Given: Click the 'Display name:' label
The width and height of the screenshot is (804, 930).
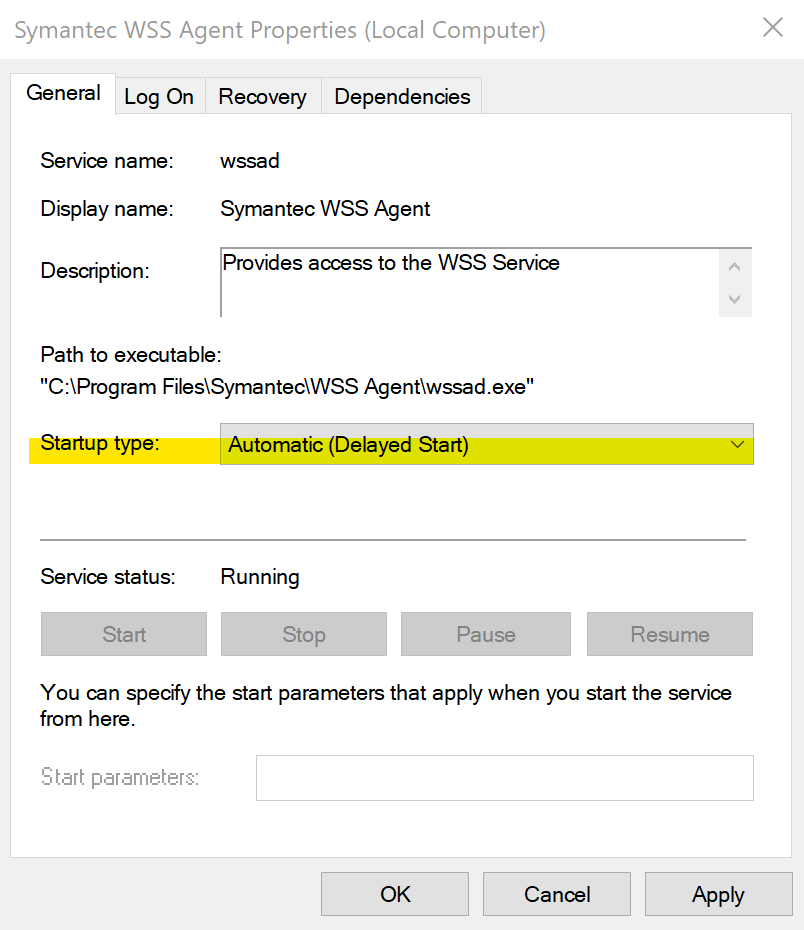Looking at the screenshot, I should (107, 209).
